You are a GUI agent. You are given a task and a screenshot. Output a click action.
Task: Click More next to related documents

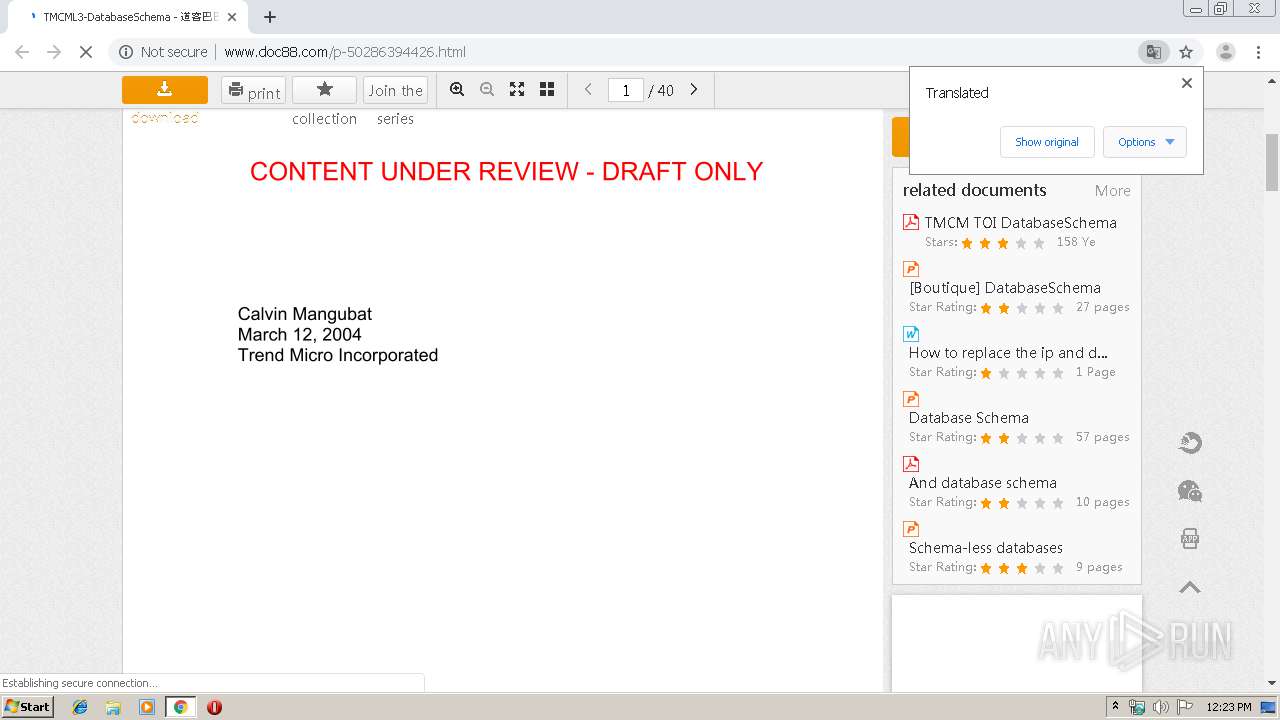(1112, 191)
